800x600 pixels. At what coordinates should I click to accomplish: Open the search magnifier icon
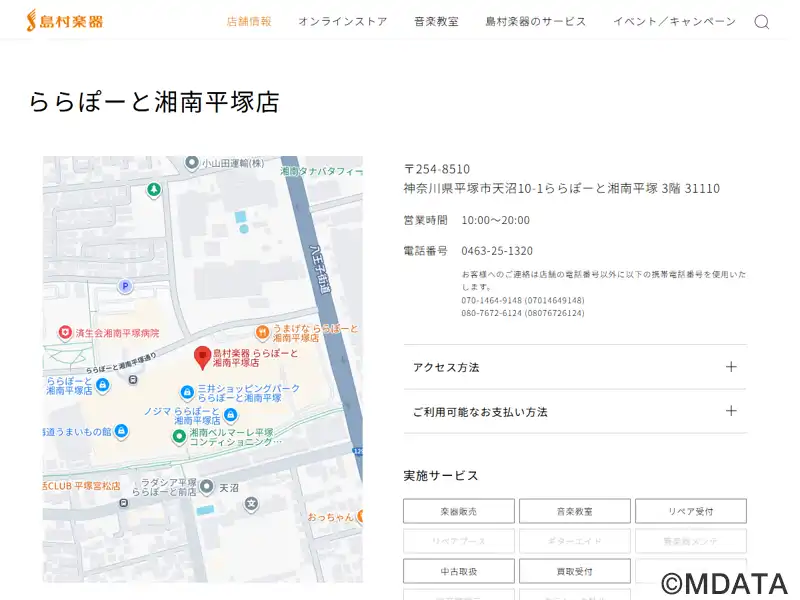pyautogui.click(x=761, y=22)
